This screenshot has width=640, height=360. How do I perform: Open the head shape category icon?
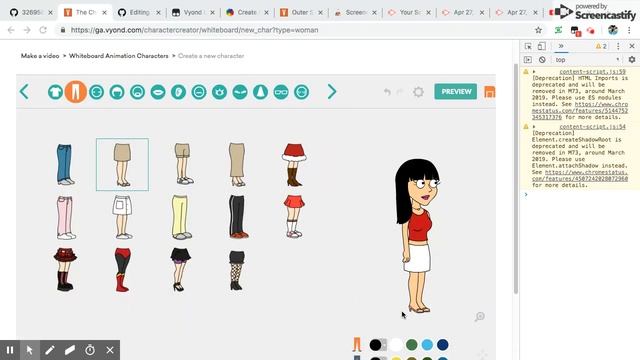tap(96, 92)
